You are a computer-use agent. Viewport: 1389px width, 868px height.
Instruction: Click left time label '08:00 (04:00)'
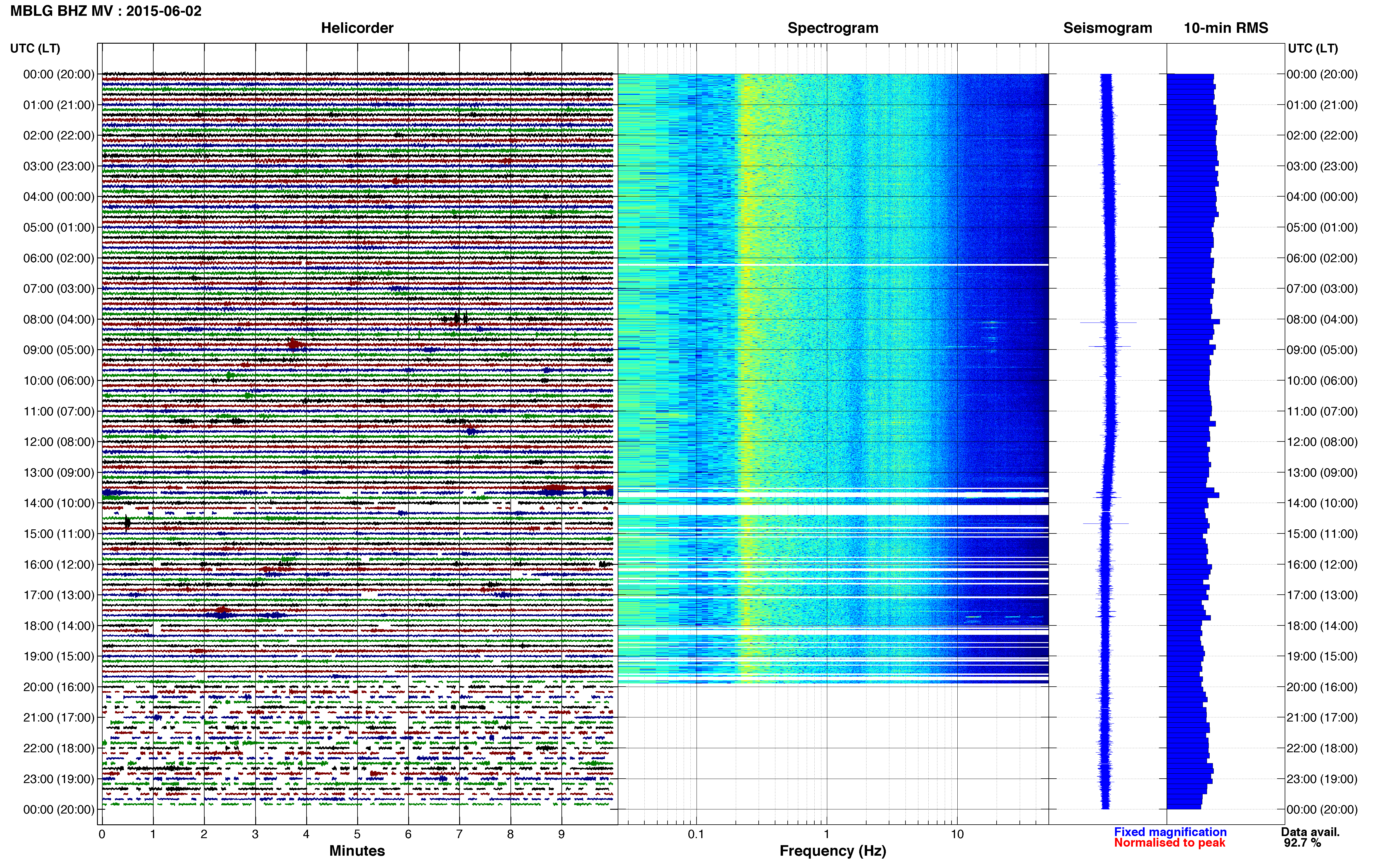pos(59,319)
